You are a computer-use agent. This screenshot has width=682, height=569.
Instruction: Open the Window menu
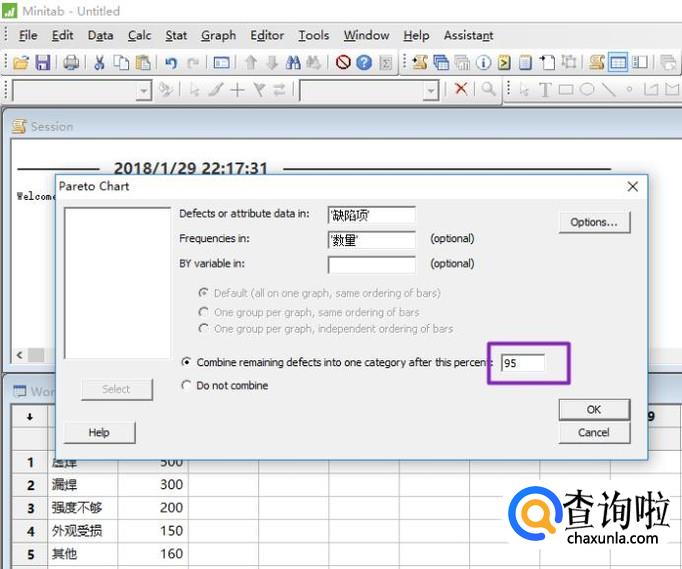pos(366,35)
